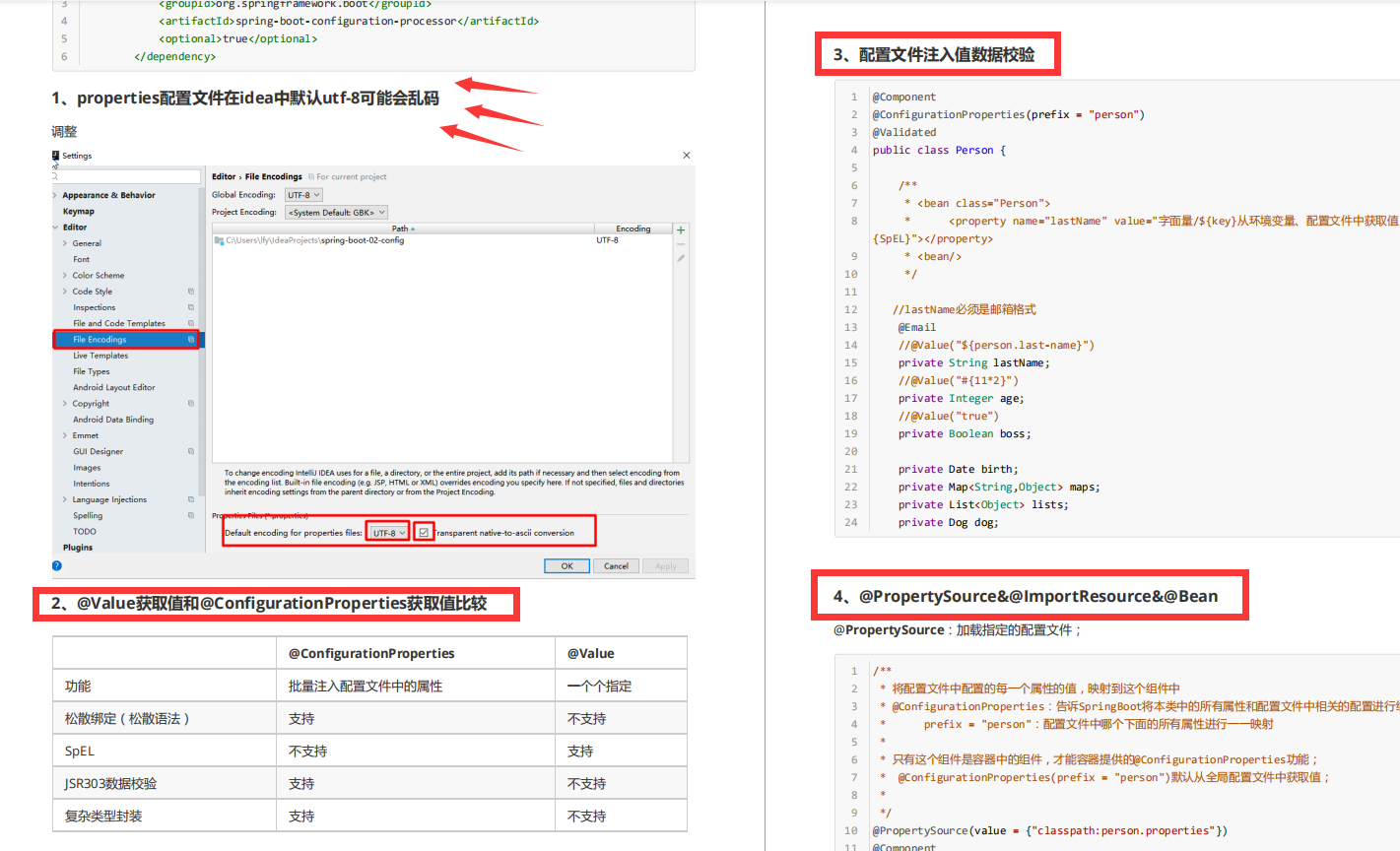Click folder icon of spring-boot-02-config path
The width and height of the screenshot is (1400, 851).
pyautogui.click(x=219, y=240)
